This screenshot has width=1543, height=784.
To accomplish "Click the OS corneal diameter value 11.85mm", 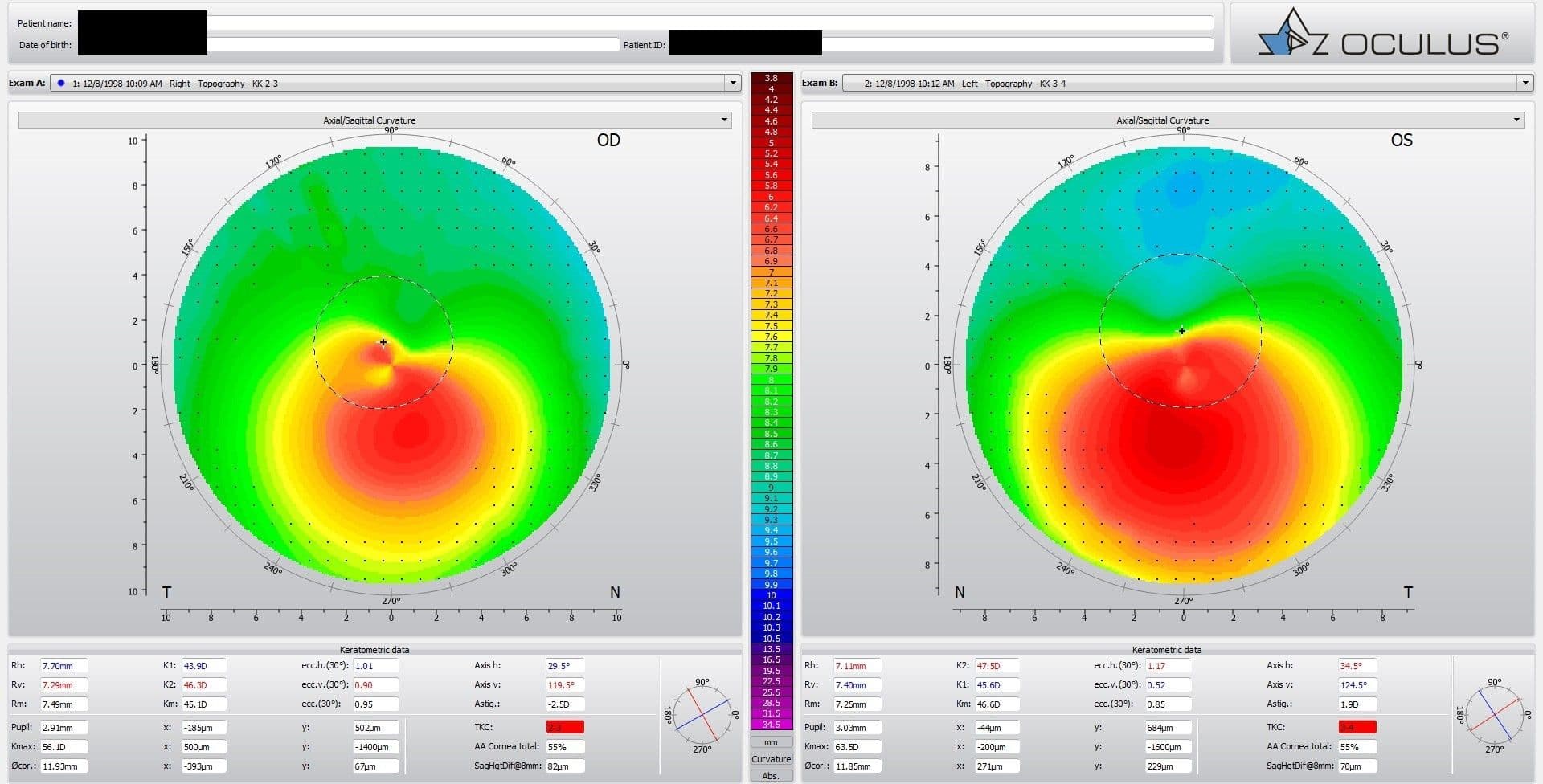I will tap(857, 766).
